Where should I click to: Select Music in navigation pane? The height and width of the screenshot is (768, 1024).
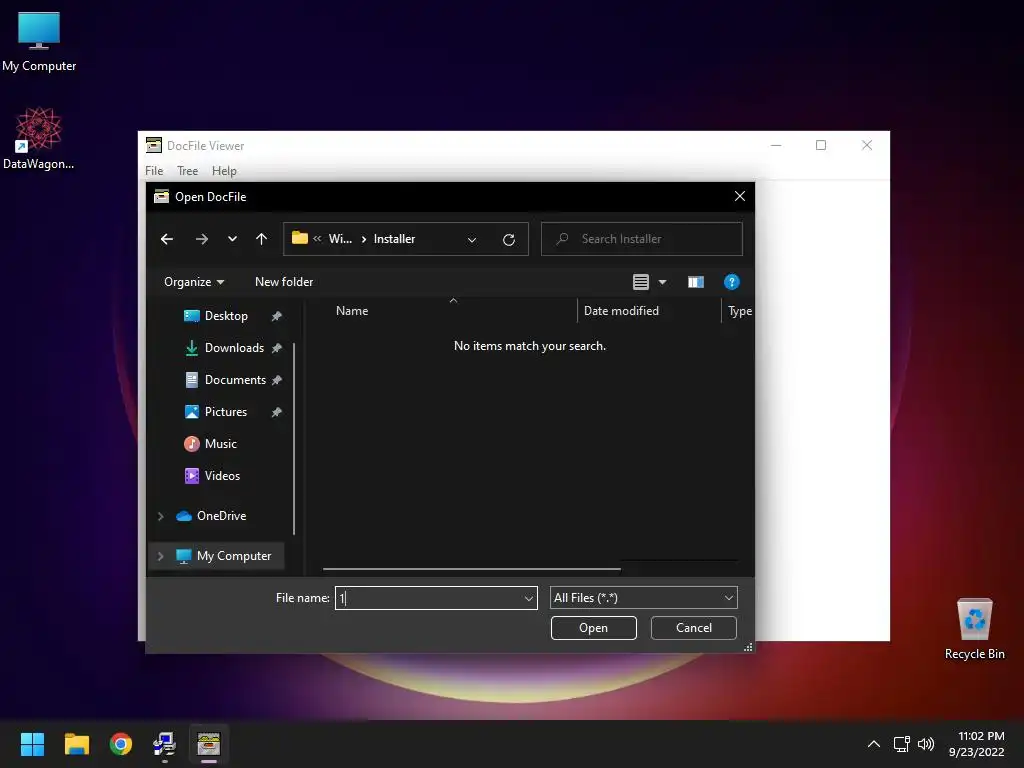[220, 444]
